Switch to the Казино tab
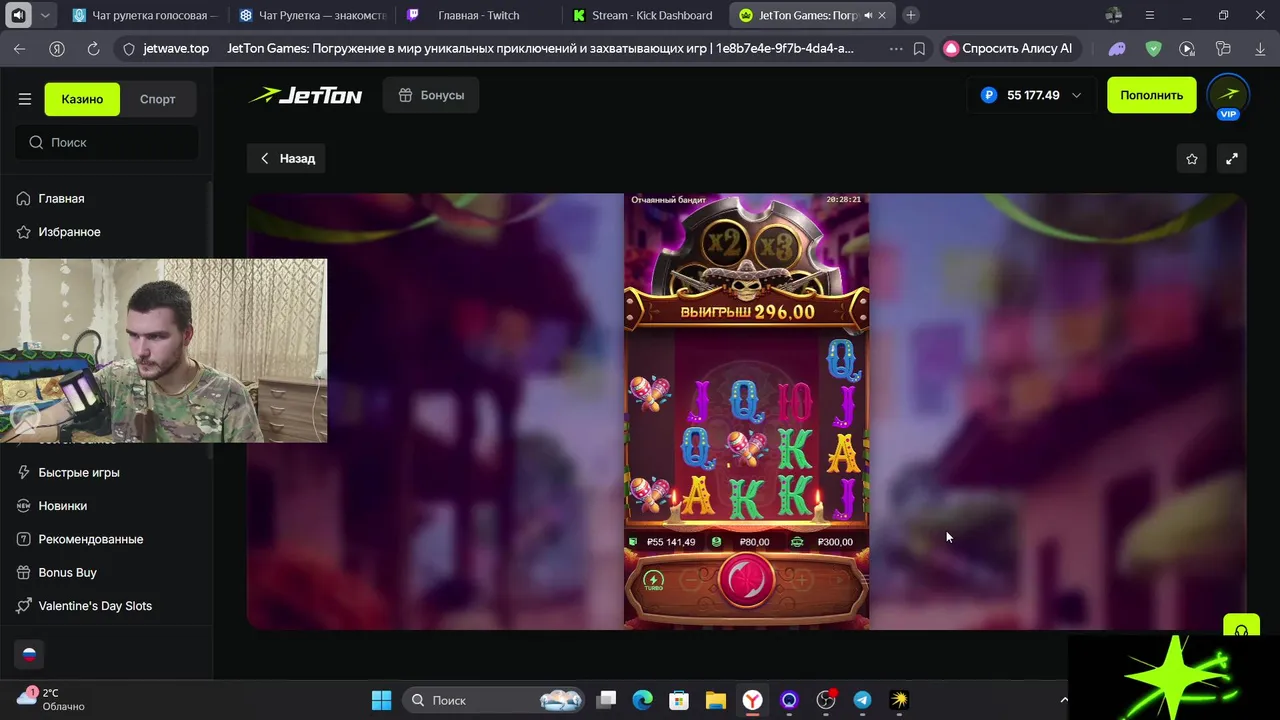This screenshot has height=720, width=1280. 82,99
